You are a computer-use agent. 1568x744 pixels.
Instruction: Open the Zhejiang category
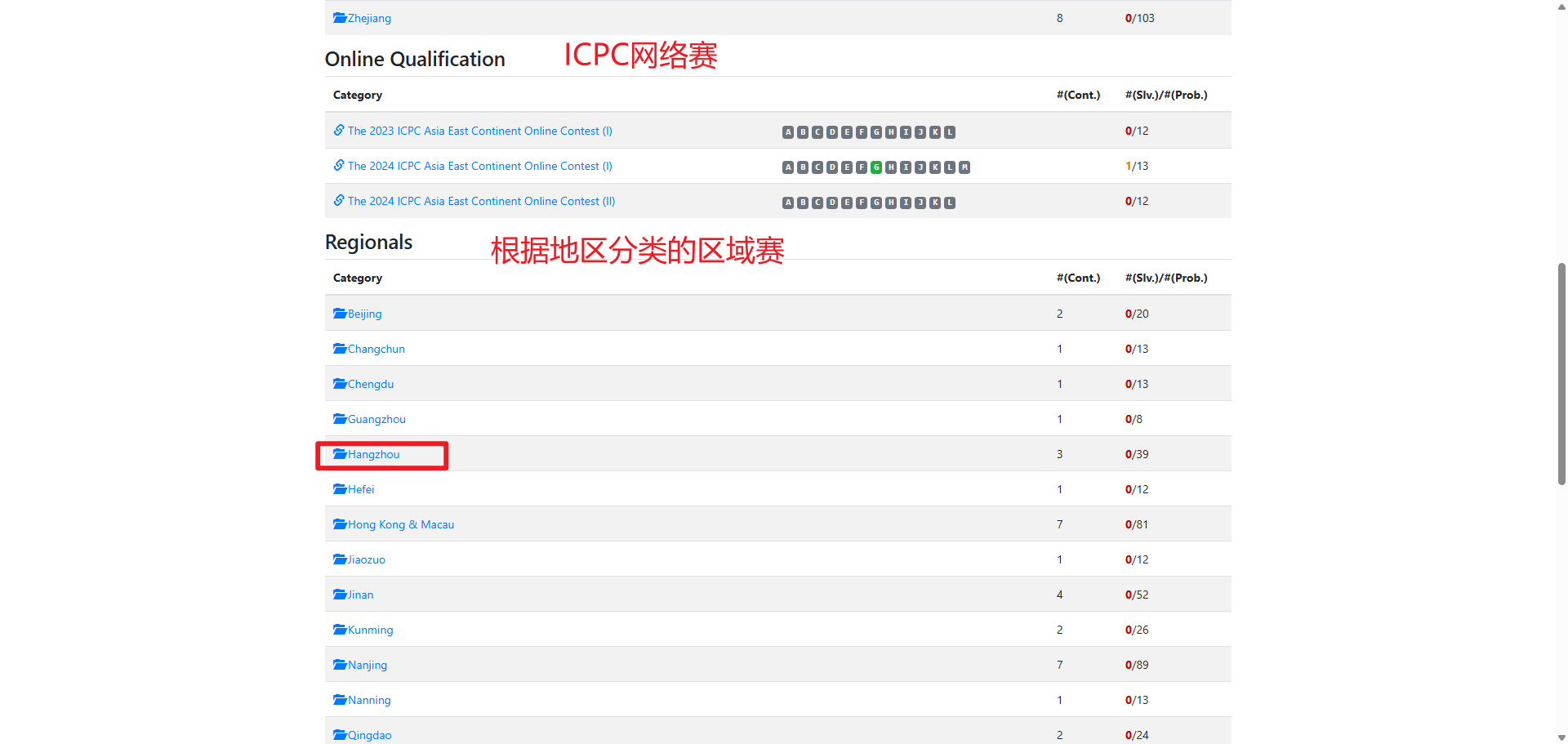pos(369,18)
